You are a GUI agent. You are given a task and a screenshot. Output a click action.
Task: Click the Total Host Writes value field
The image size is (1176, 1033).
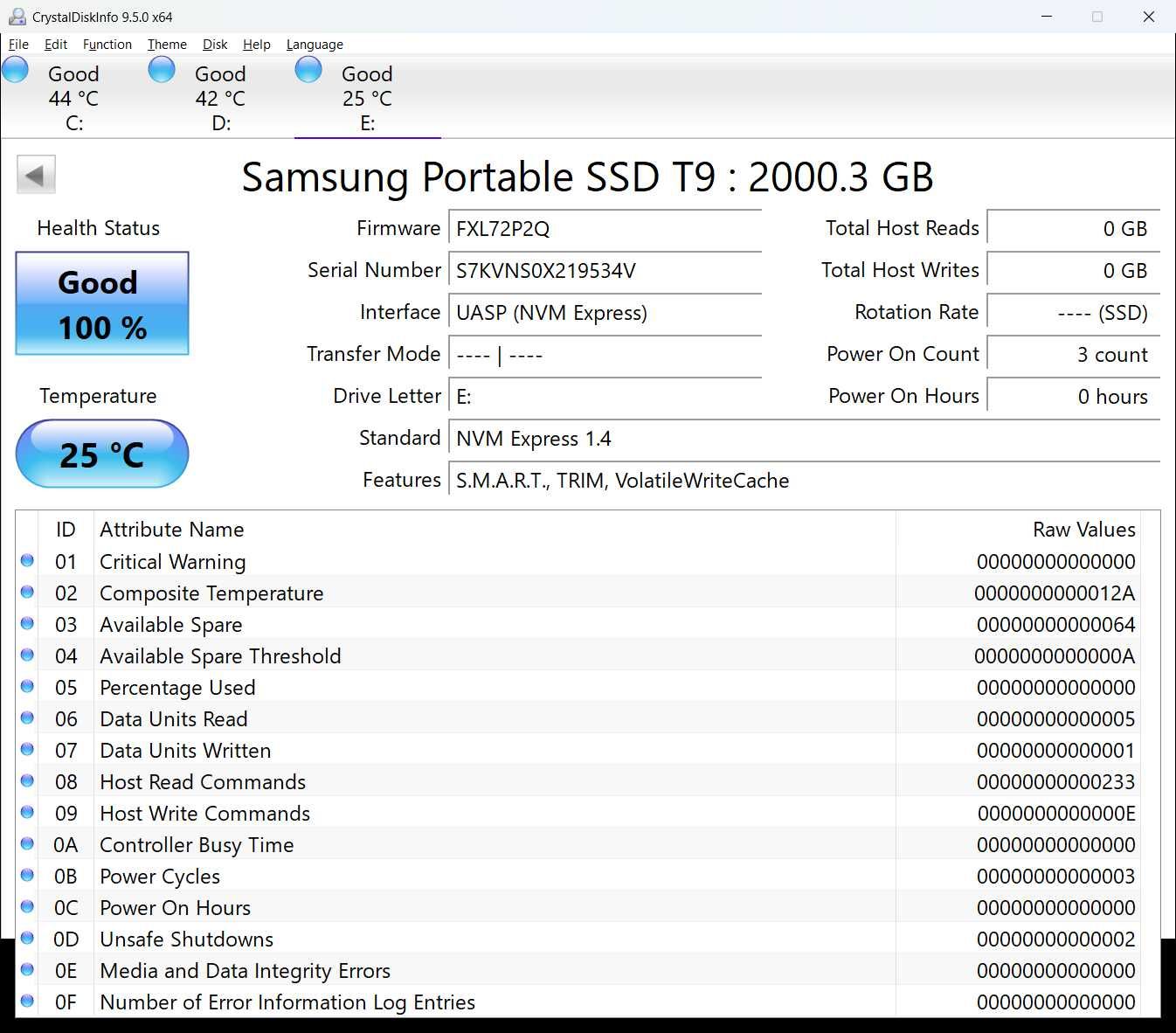1074,271
